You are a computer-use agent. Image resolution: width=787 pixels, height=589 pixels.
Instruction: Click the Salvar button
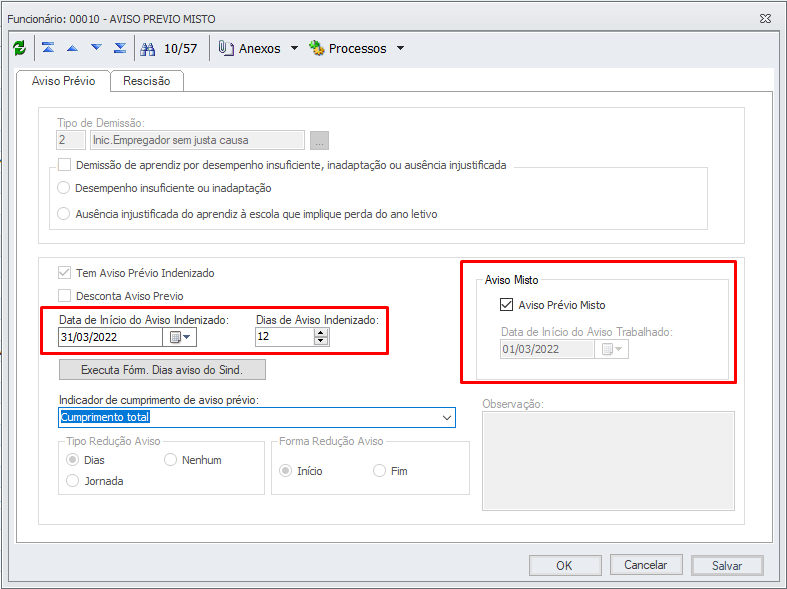(x=727, y=565)
